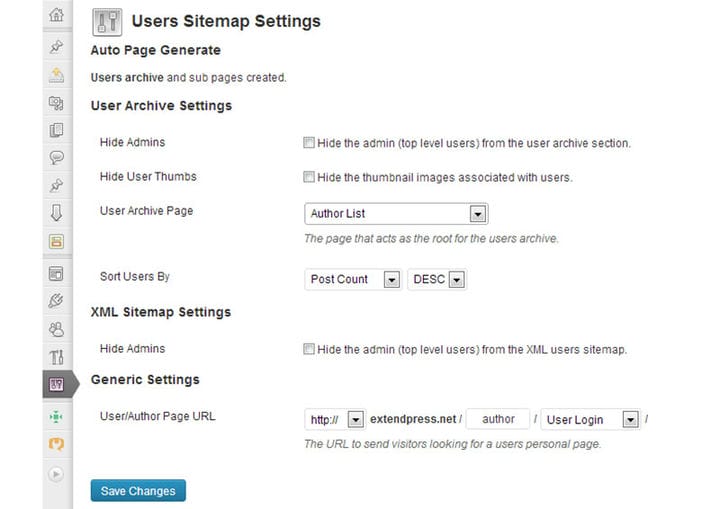Image resolution: width=720 pixels, height=509 pixels.
Task: Open the Posts pin icon below the Dashboard icon
Action: [x=56, y=46]
